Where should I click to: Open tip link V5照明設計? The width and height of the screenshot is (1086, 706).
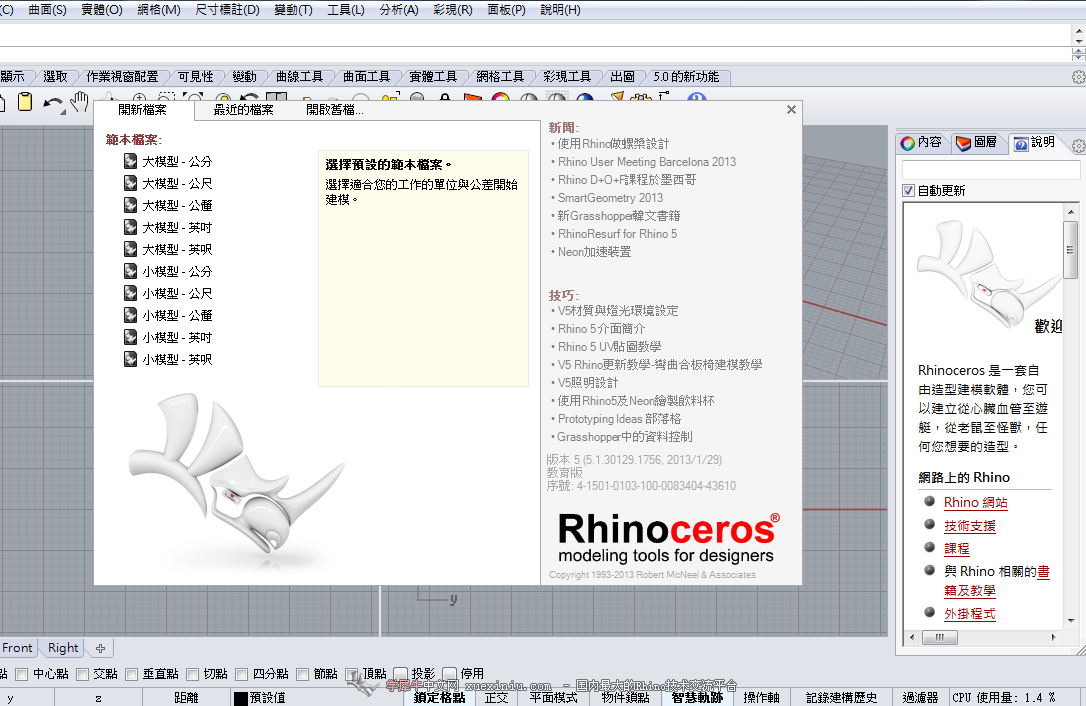pyautogui.click(x=587, y=382)
